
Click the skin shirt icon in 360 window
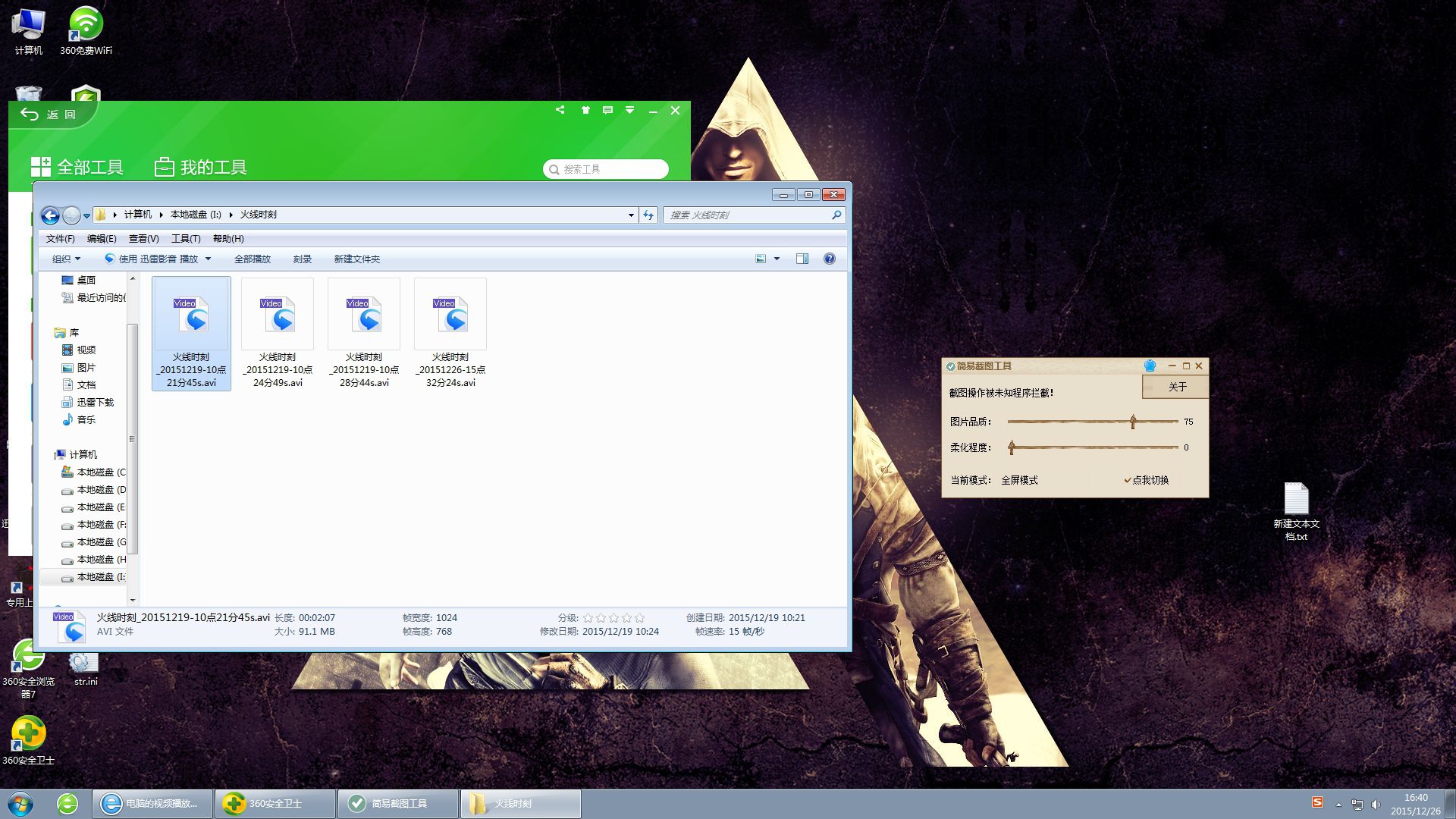(585, 110)
